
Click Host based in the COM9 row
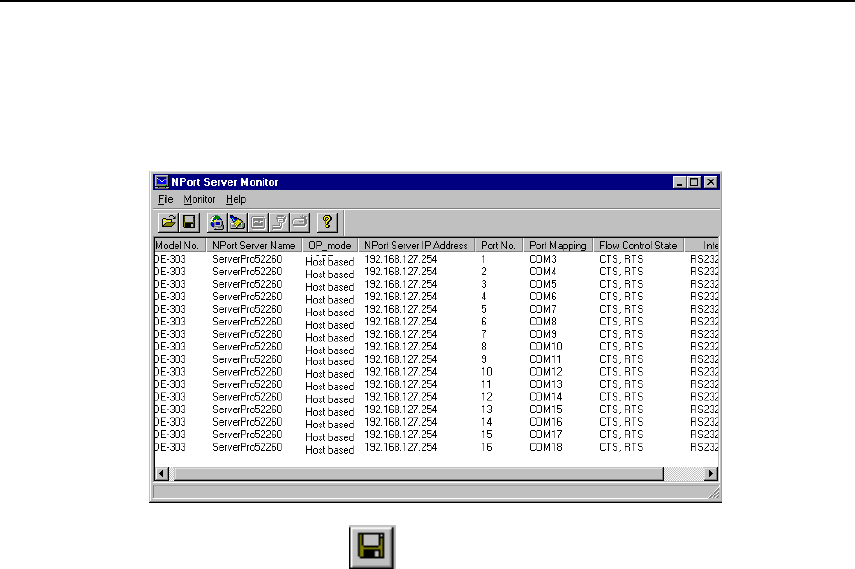(x=329, y=338)
